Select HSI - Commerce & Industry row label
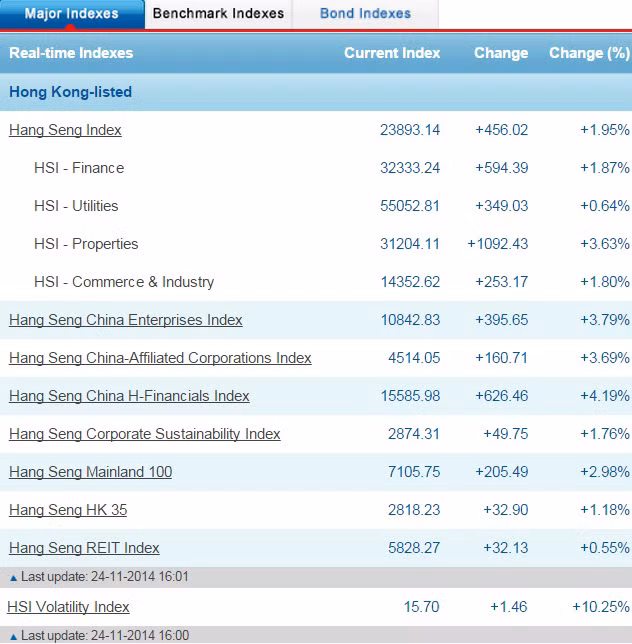632x644 pixels. pos(124,282)
